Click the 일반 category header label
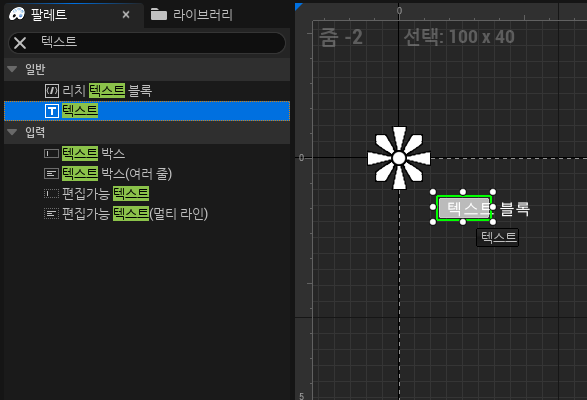This screenshot has height=400, width=587. click(35, 69)
